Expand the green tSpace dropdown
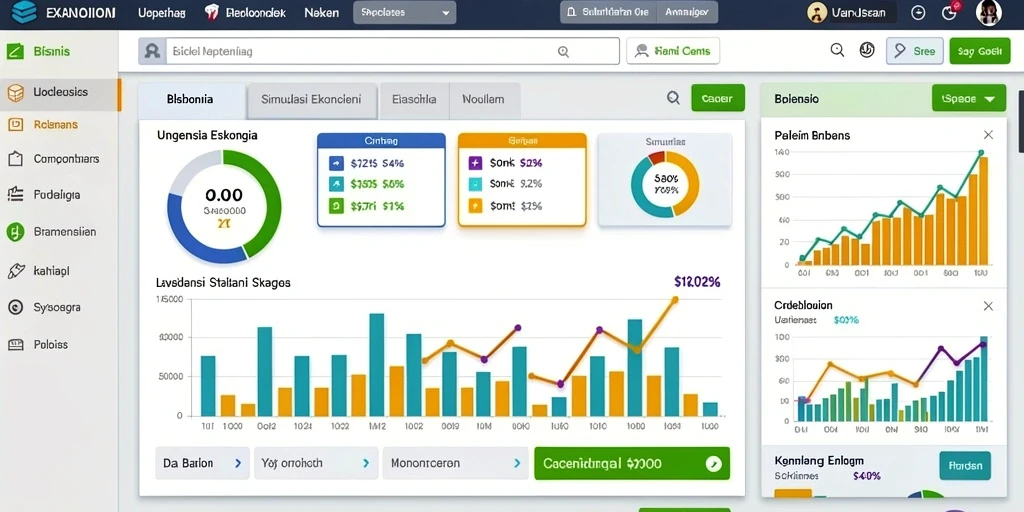The image size is (1024, 512). 968,99
